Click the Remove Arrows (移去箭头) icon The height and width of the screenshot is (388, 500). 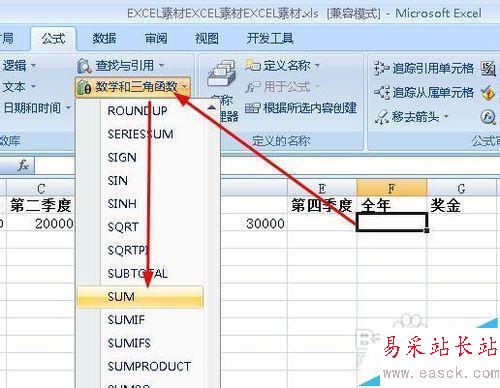(381, 117)
